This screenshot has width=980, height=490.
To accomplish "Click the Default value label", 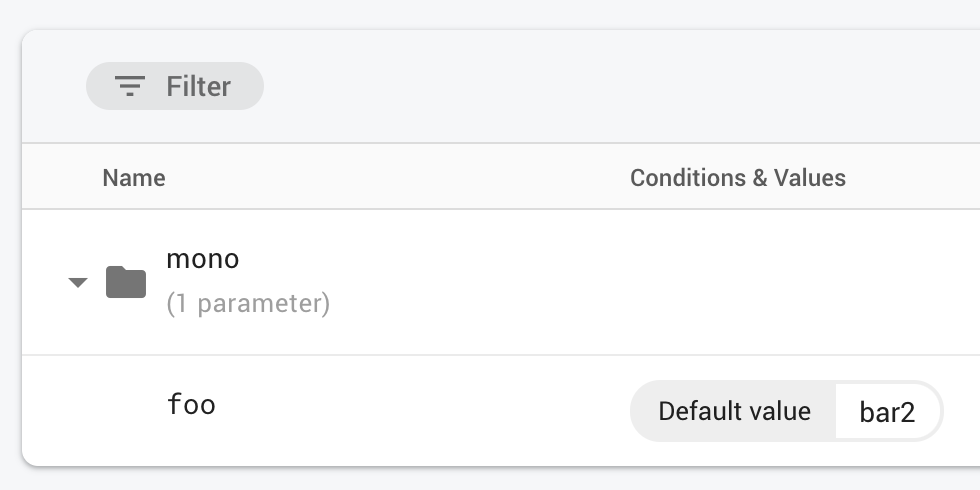I will pos(734,411).
